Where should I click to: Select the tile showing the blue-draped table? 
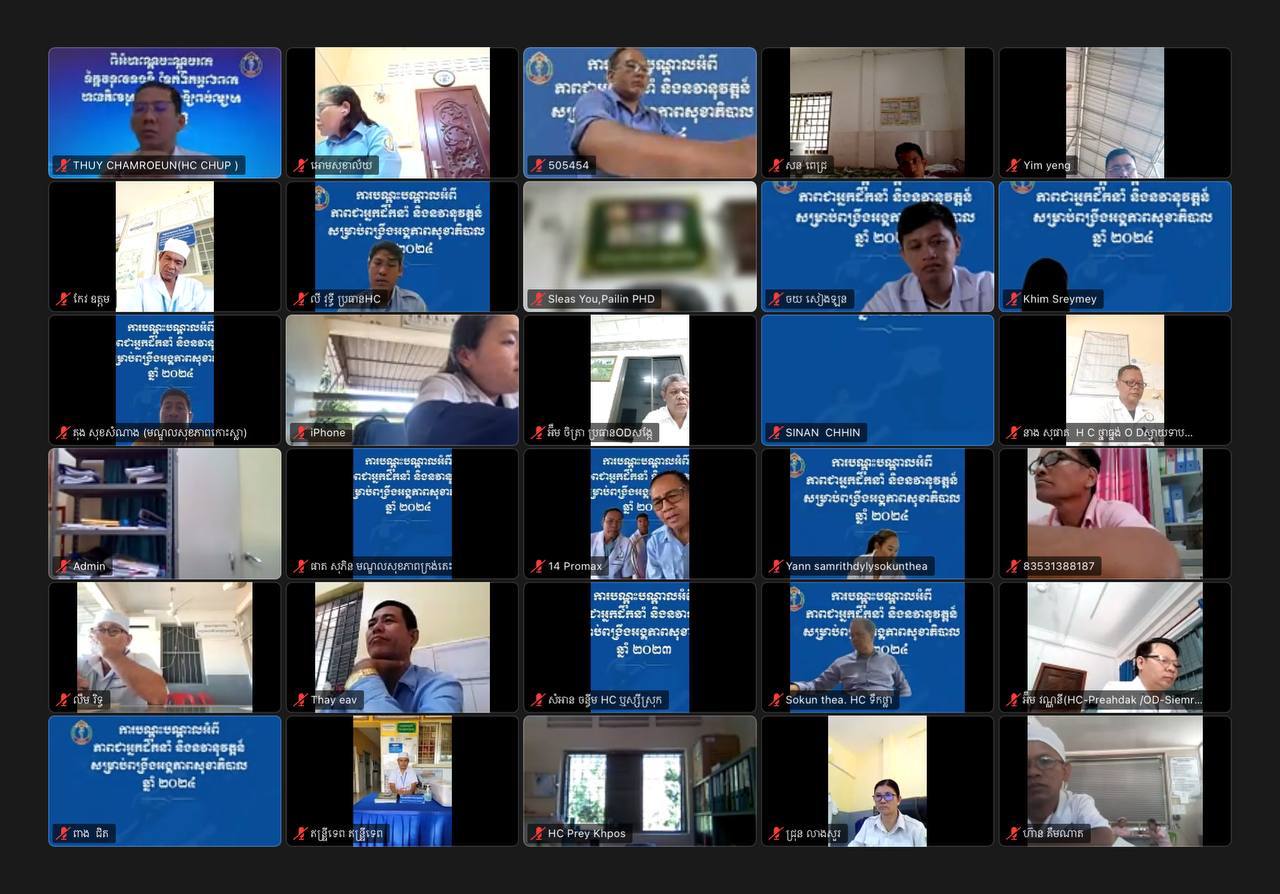pos(402,780)
